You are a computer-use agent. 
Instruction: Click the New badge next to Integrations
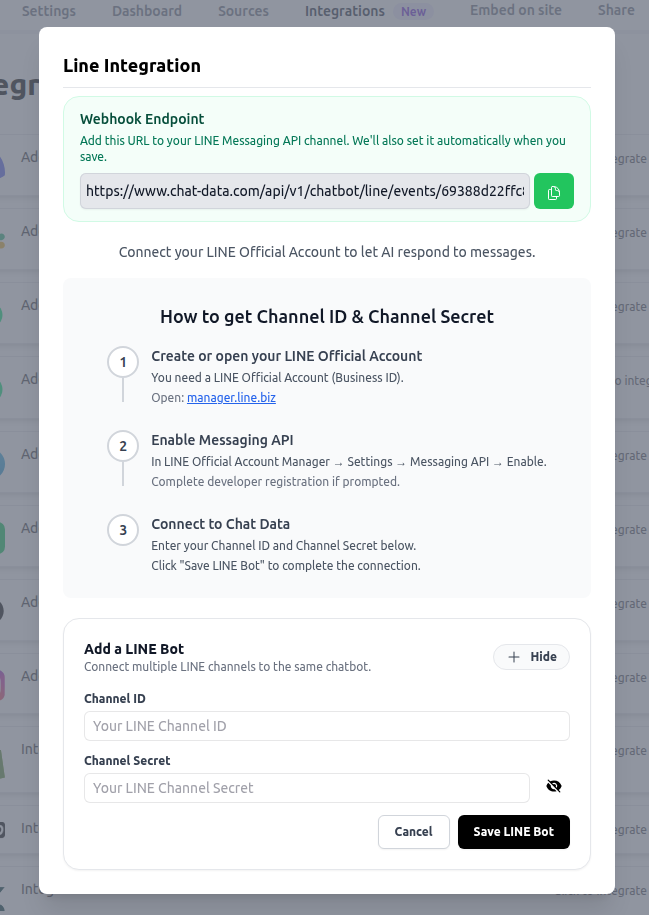coord(413,12)
